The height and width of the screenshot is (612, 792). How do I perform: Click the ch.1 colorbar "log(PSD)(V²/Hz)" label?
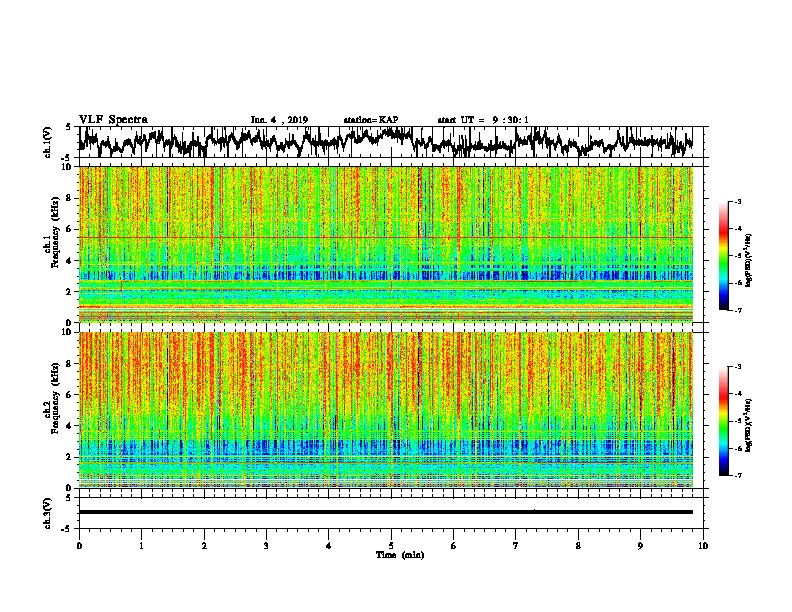[748, 260]
